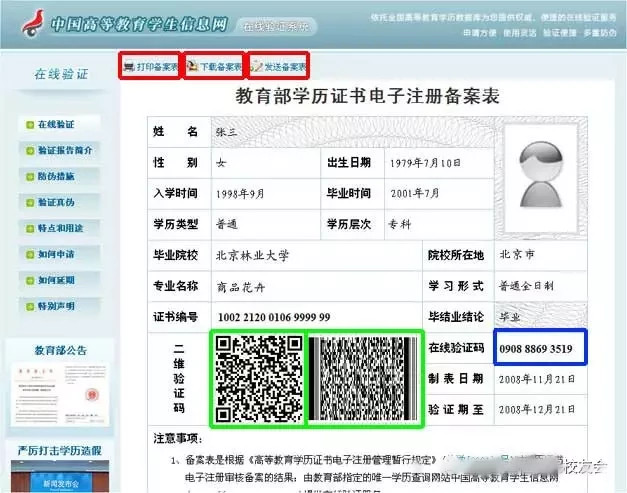Click the 打印备案表 link
627x493 pixels.
[150, 66]
